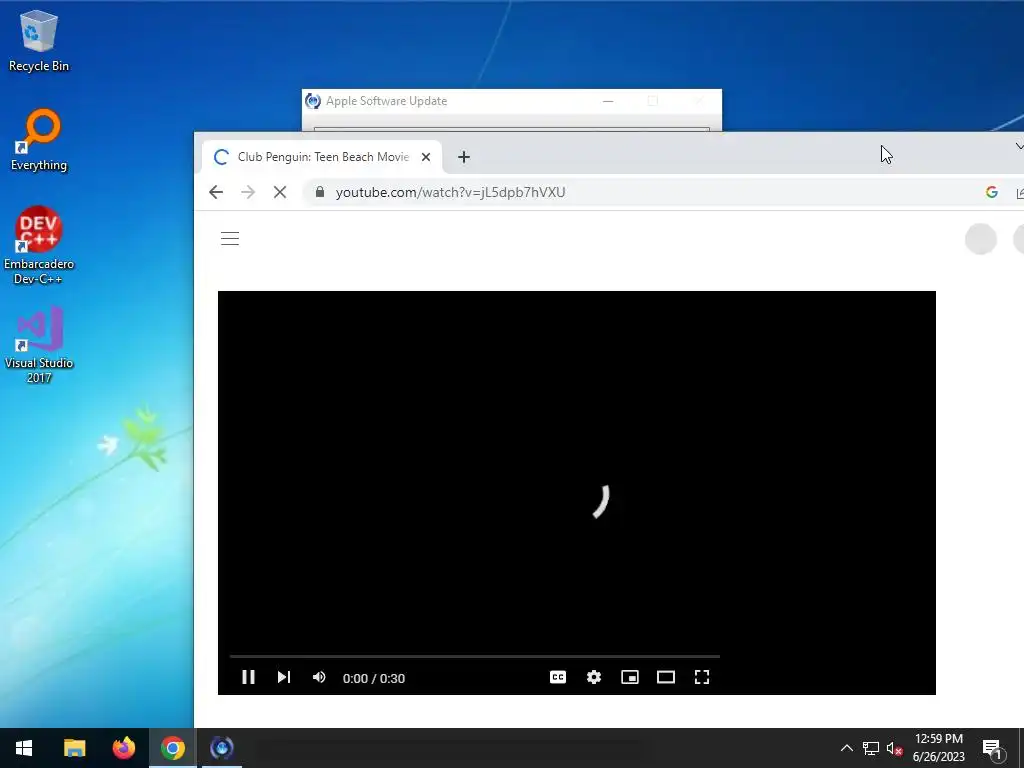Select the Club Penguin: Teen Beach Movie tab
Viewport: 1024px width, 768px height.
(x=321, y=157)
